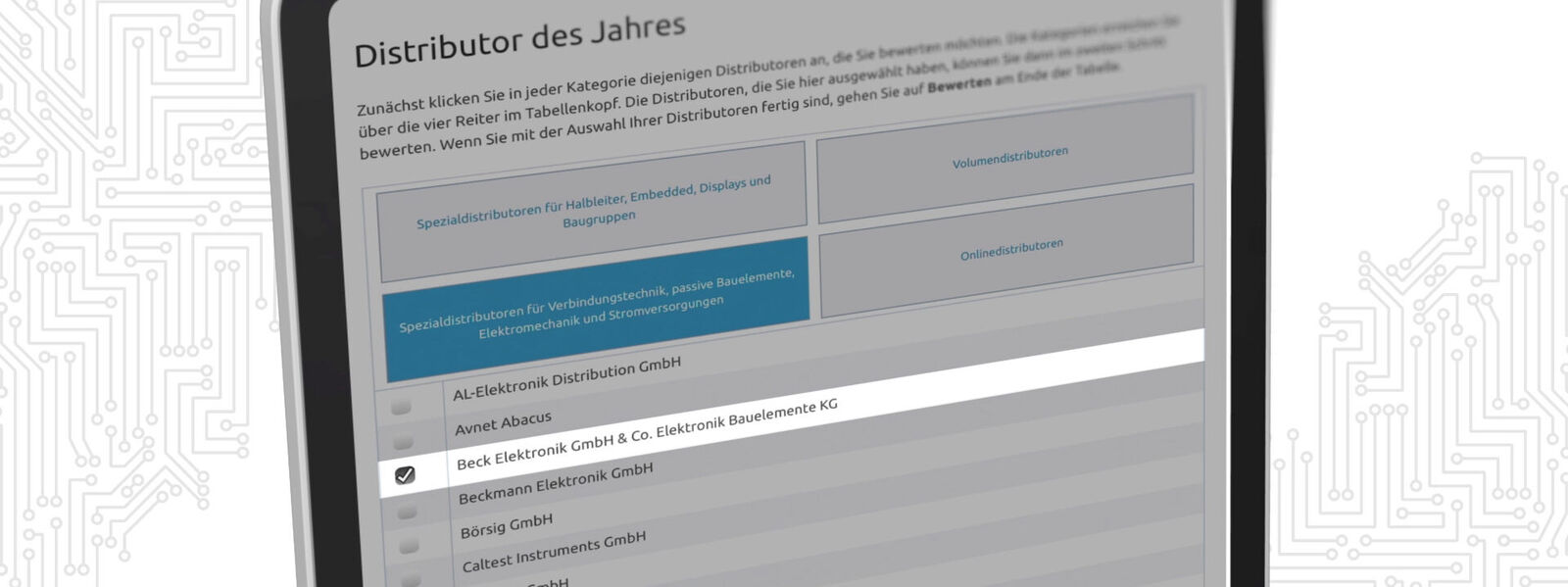The width and height of the screenshot is (1568, 587).
Task: Open the Volumendistributoren tab
Action: point(1008,158)
